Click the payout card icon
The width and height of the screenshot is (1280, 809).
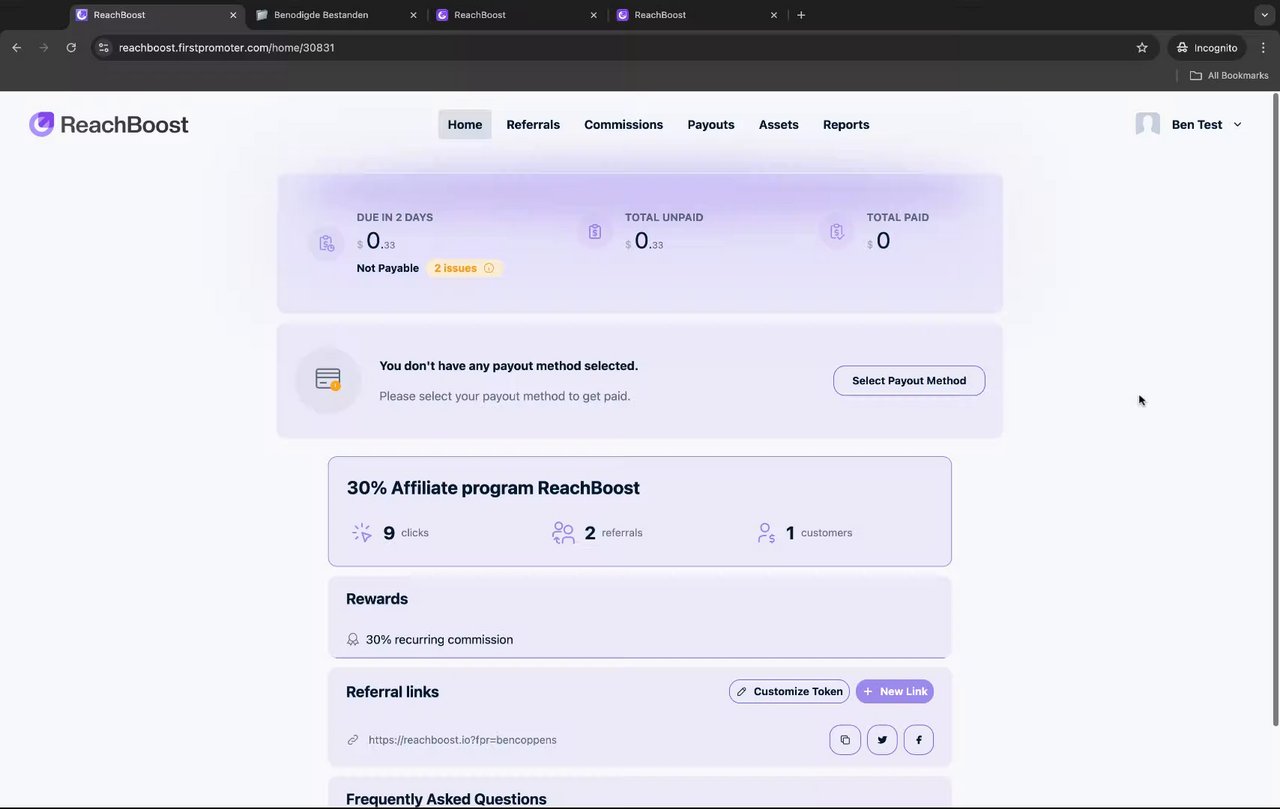[328, 380]
